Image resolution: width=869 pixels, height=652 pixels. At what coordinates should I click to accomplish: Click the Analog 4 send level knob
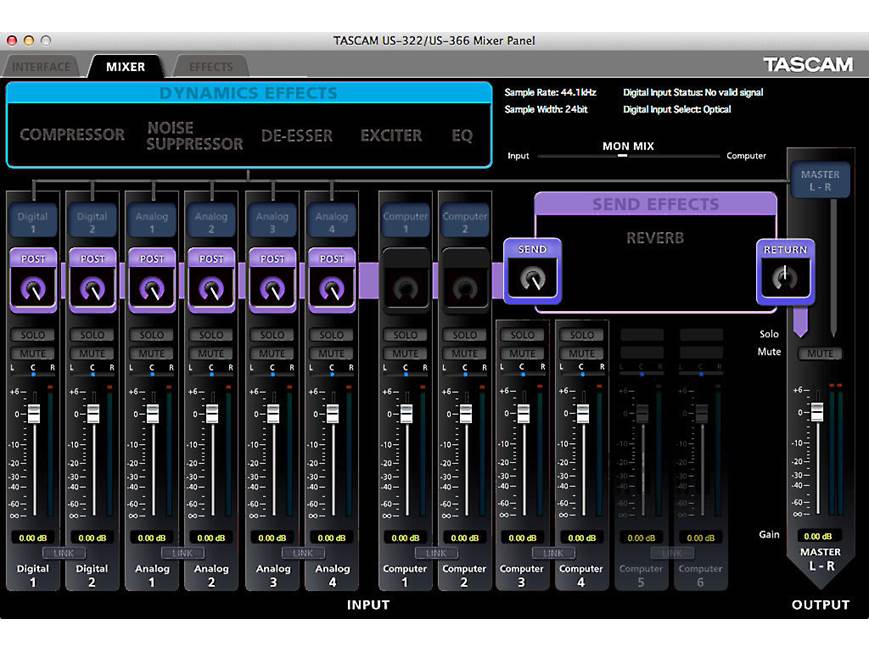click(x=332, y=290)
